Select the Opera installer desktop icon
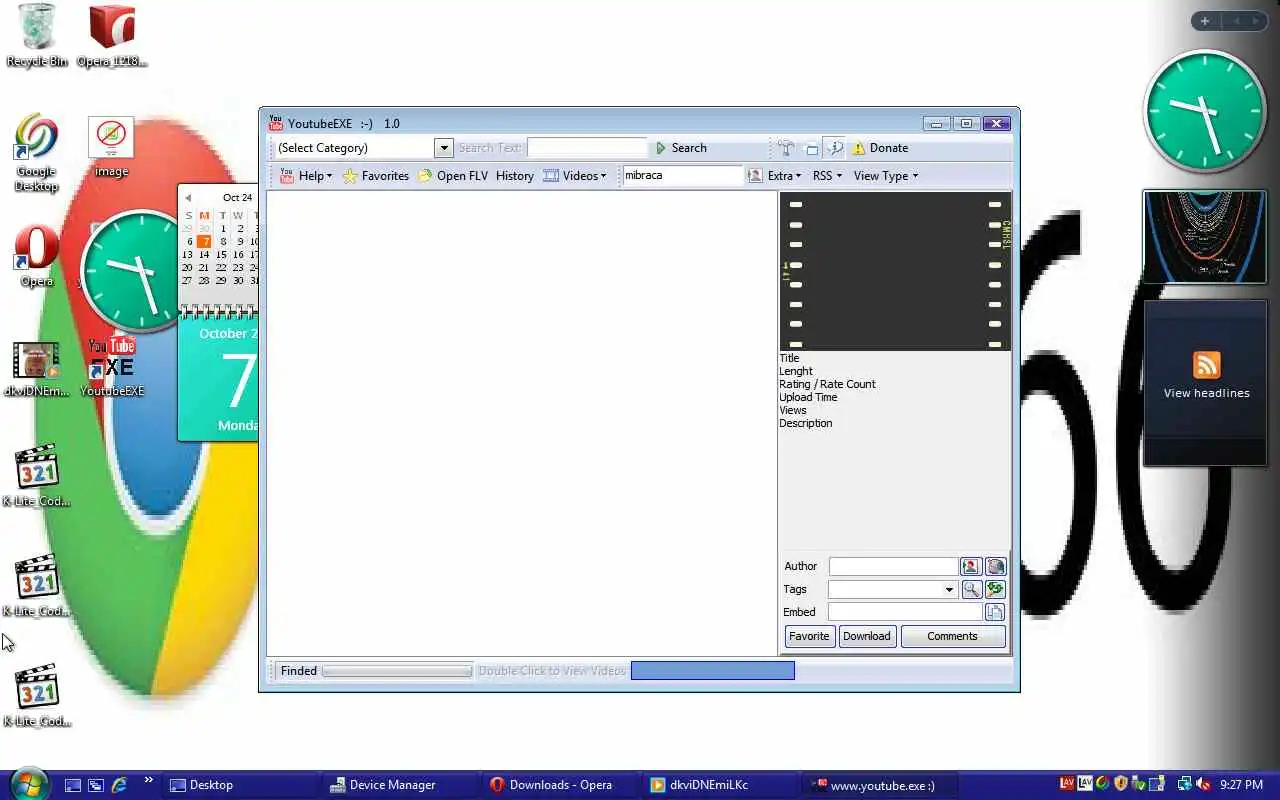The width and height of the screenshot is (1280, 800). [112, 36]
